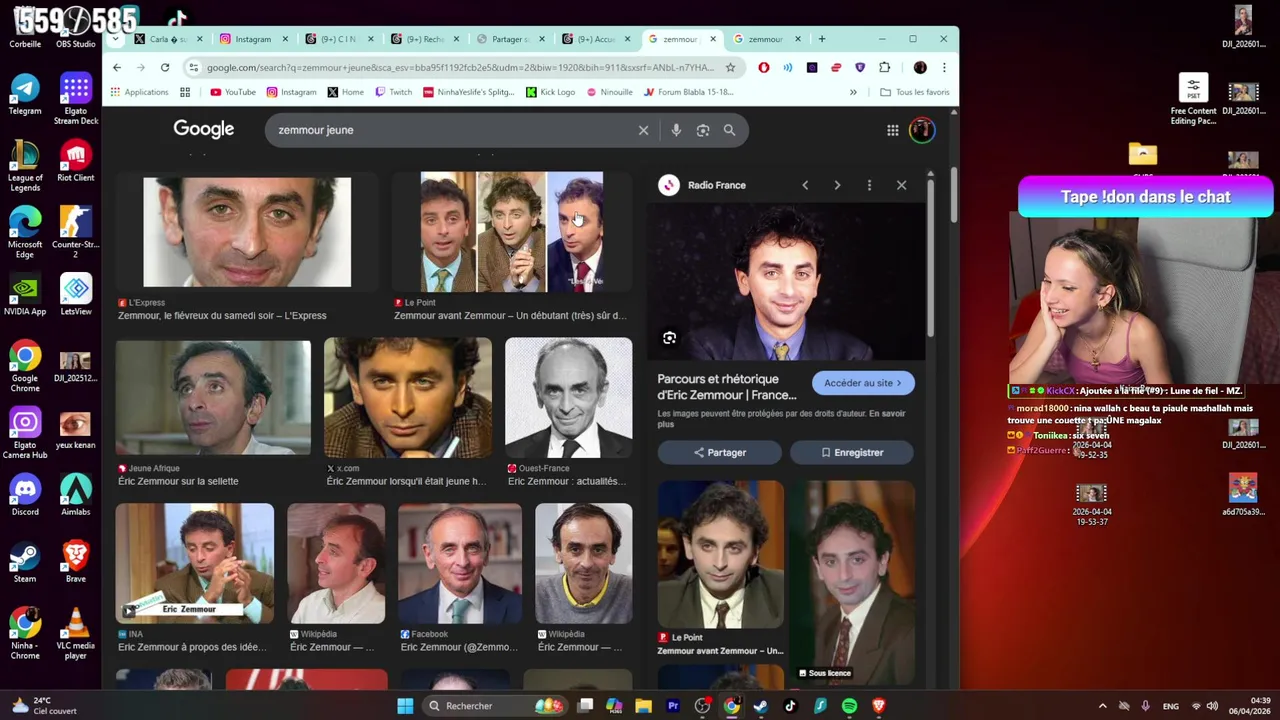Open L'Express Zemmour image result

click(247, 233)
